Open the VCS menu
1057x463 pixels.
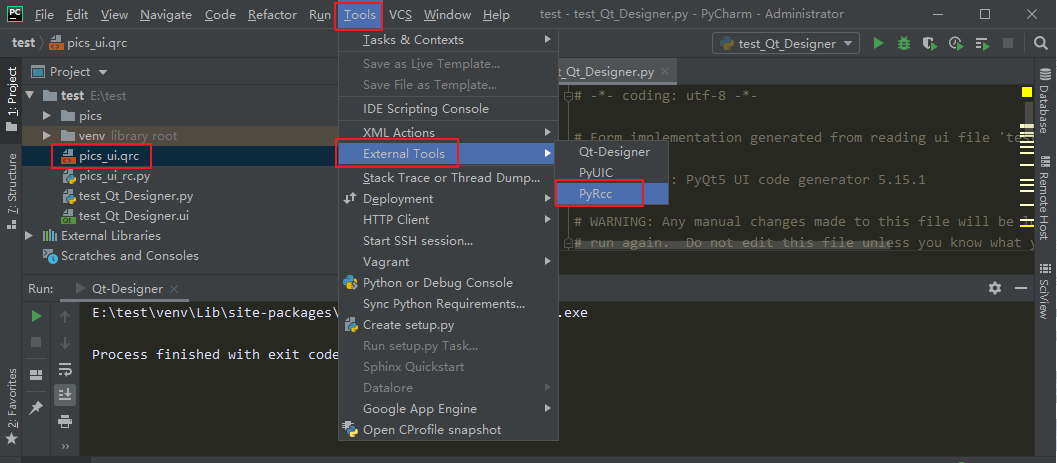[400, 15]
